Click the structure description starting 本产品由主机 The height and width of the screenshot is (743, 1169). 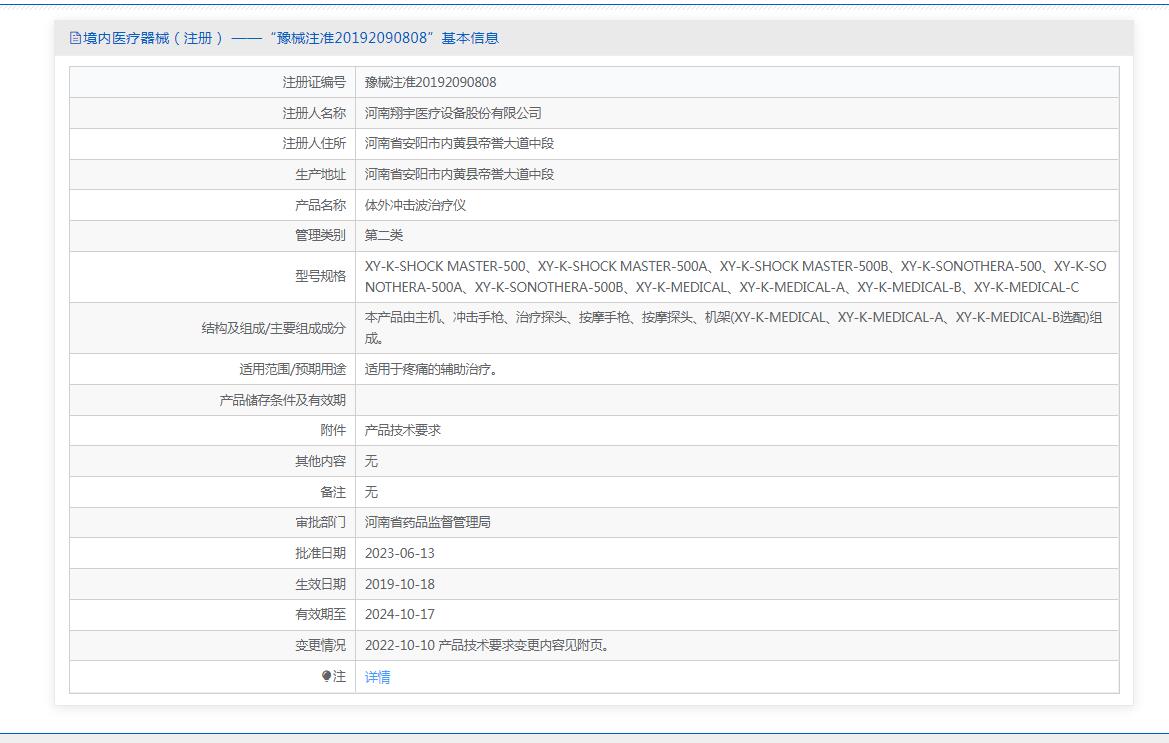click(733, 328)
